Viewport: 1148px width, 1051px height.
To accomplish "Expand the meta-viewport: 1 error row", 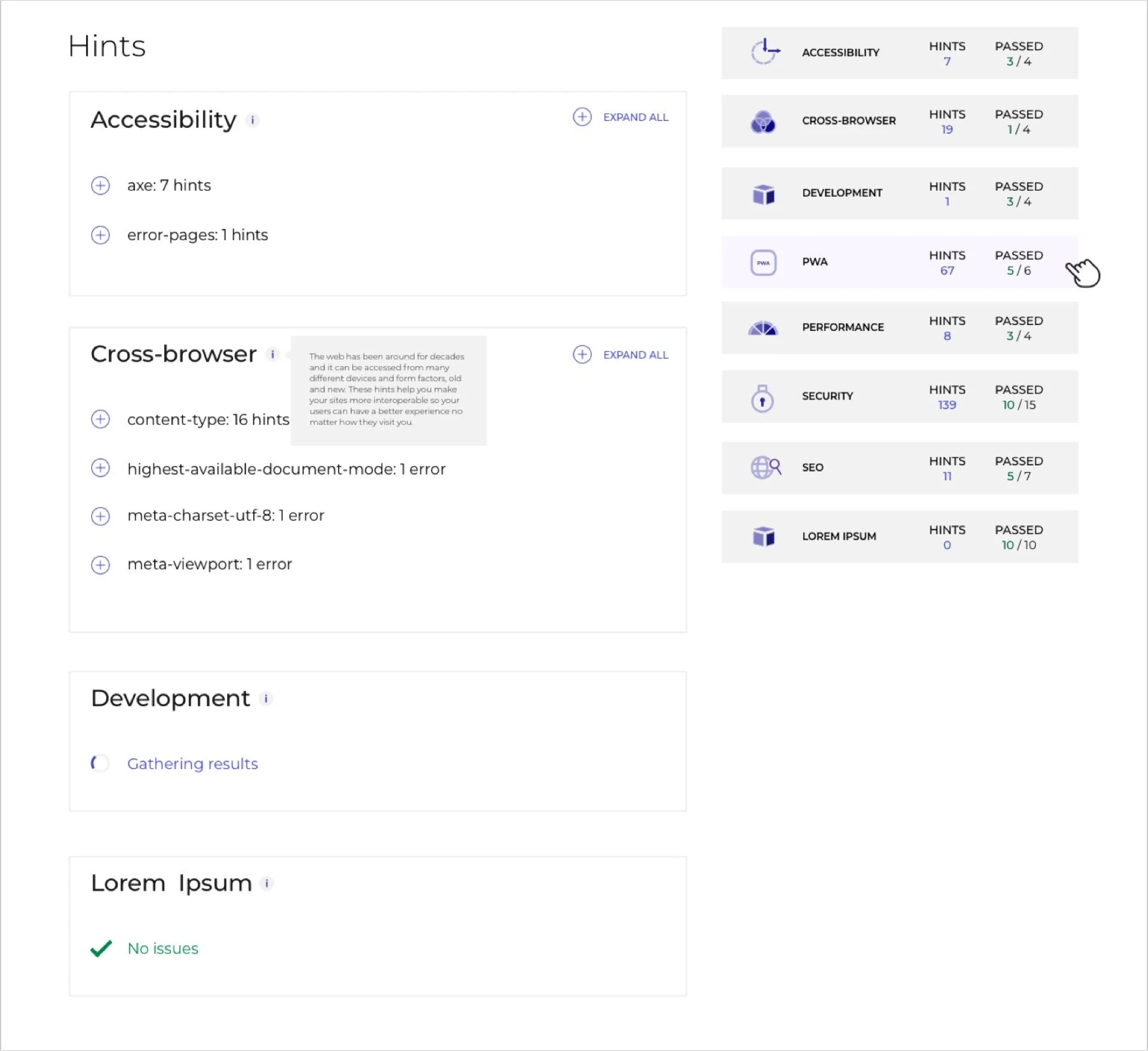I will point(100,565).
